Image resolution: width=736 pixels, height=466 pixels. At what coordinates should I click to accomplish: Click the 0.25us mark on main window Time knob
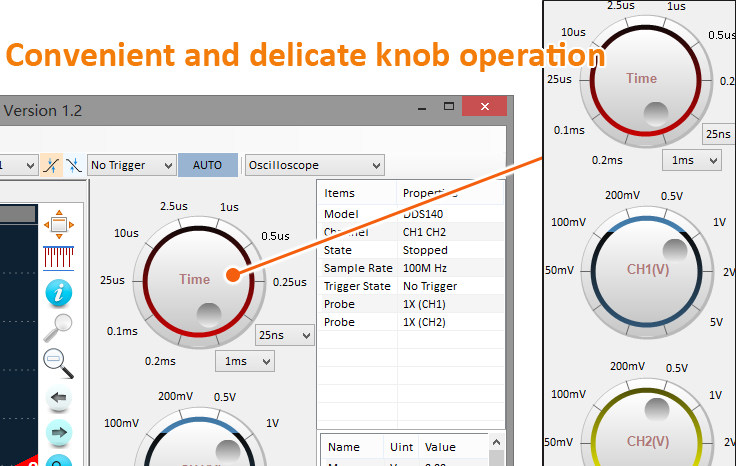(290, 282)
